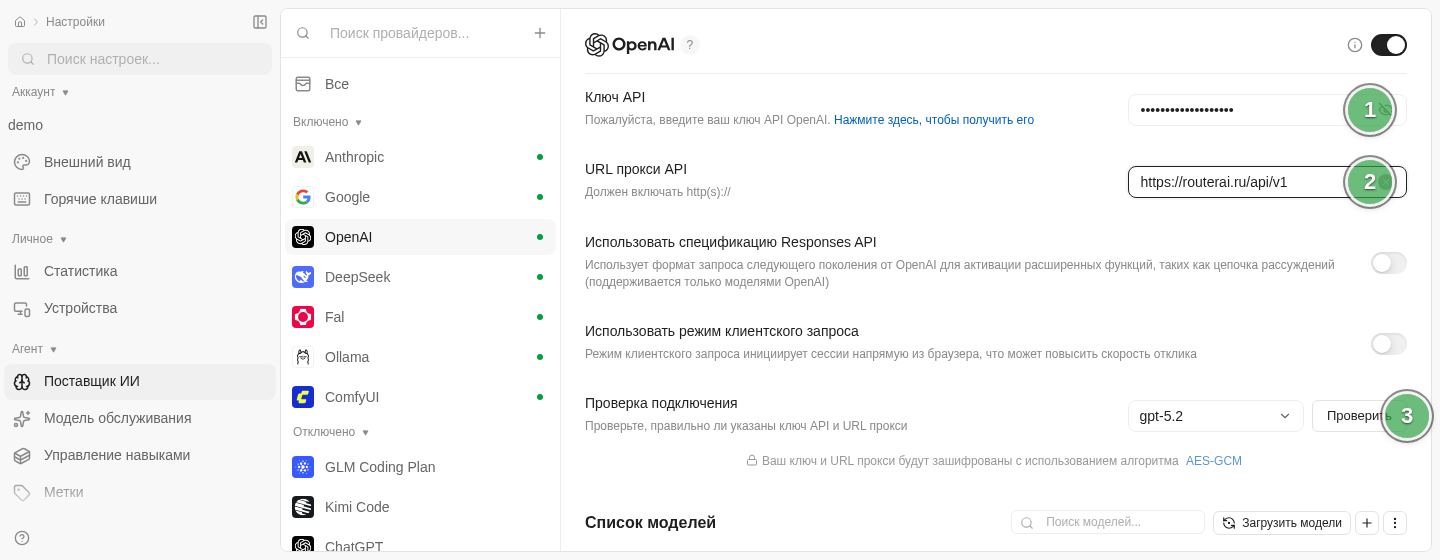Click the plus icon in model list
Screen dimensions: 1440x560
click(1367, 523)
